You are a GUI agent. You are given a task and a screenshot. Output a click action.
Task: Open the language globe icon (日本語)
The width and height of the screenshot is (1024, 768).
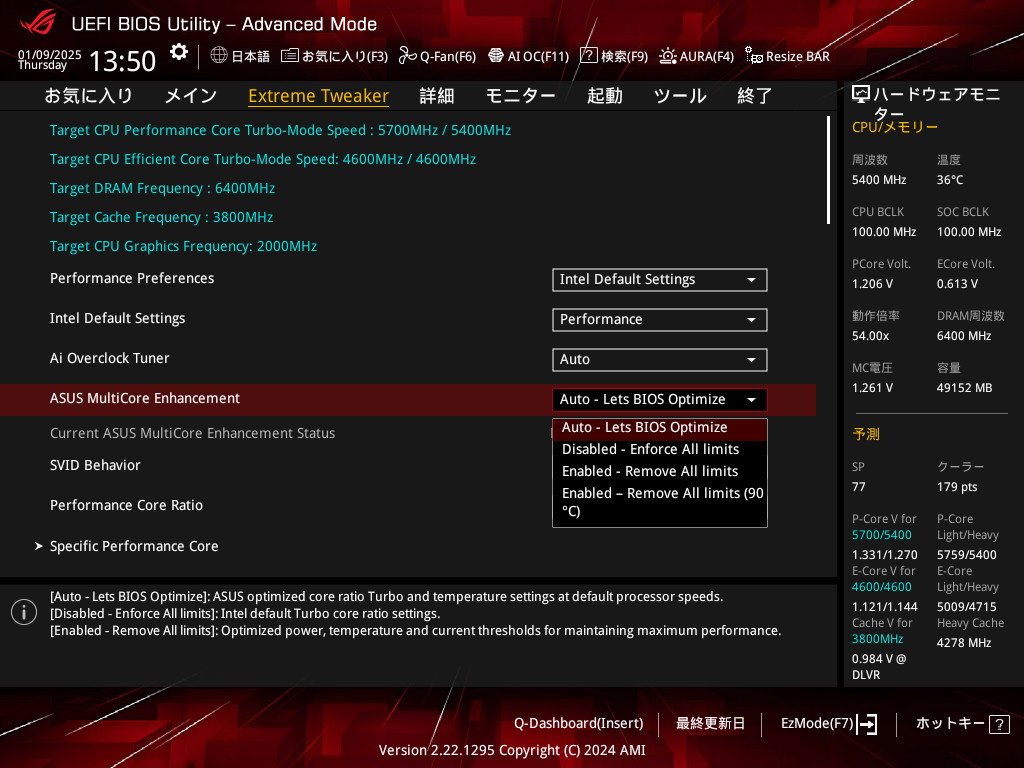[x=219, y=56]
